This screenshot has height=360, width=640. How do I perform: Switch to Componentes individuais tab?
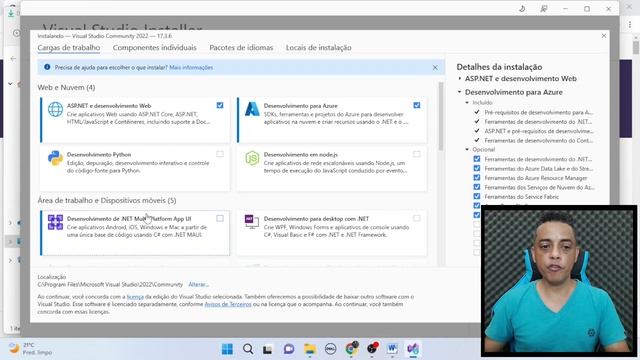click(155, 48)
